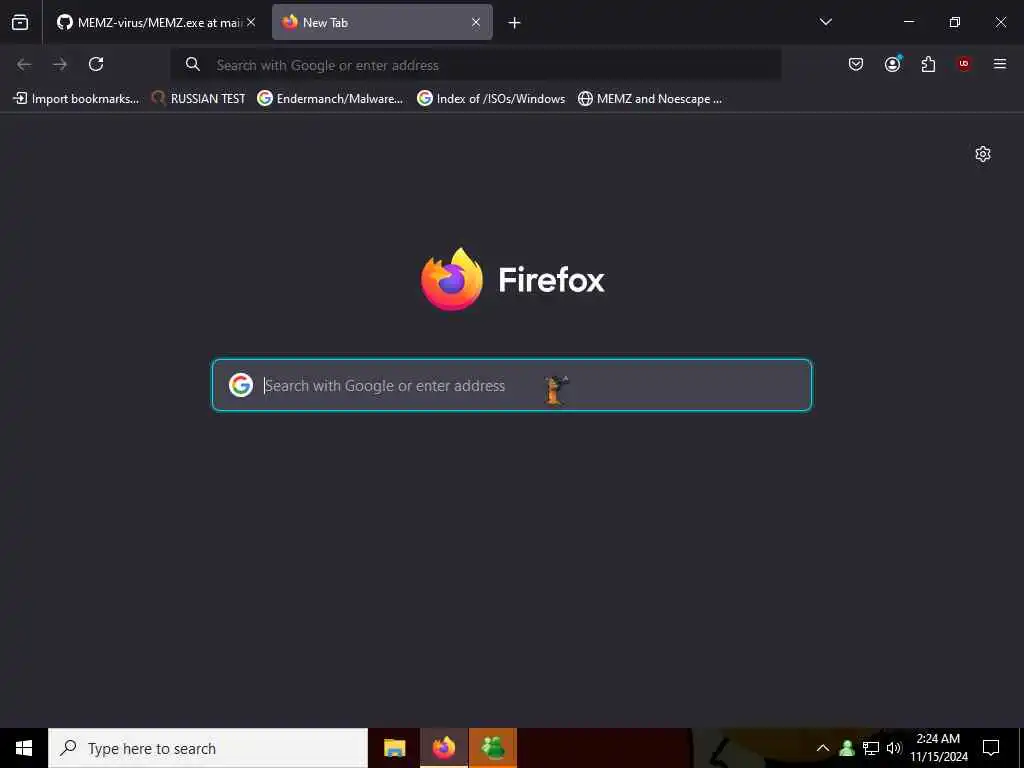Open the uBlock Origin extension icon
The image size is (1024, 768).
[964, 64]
